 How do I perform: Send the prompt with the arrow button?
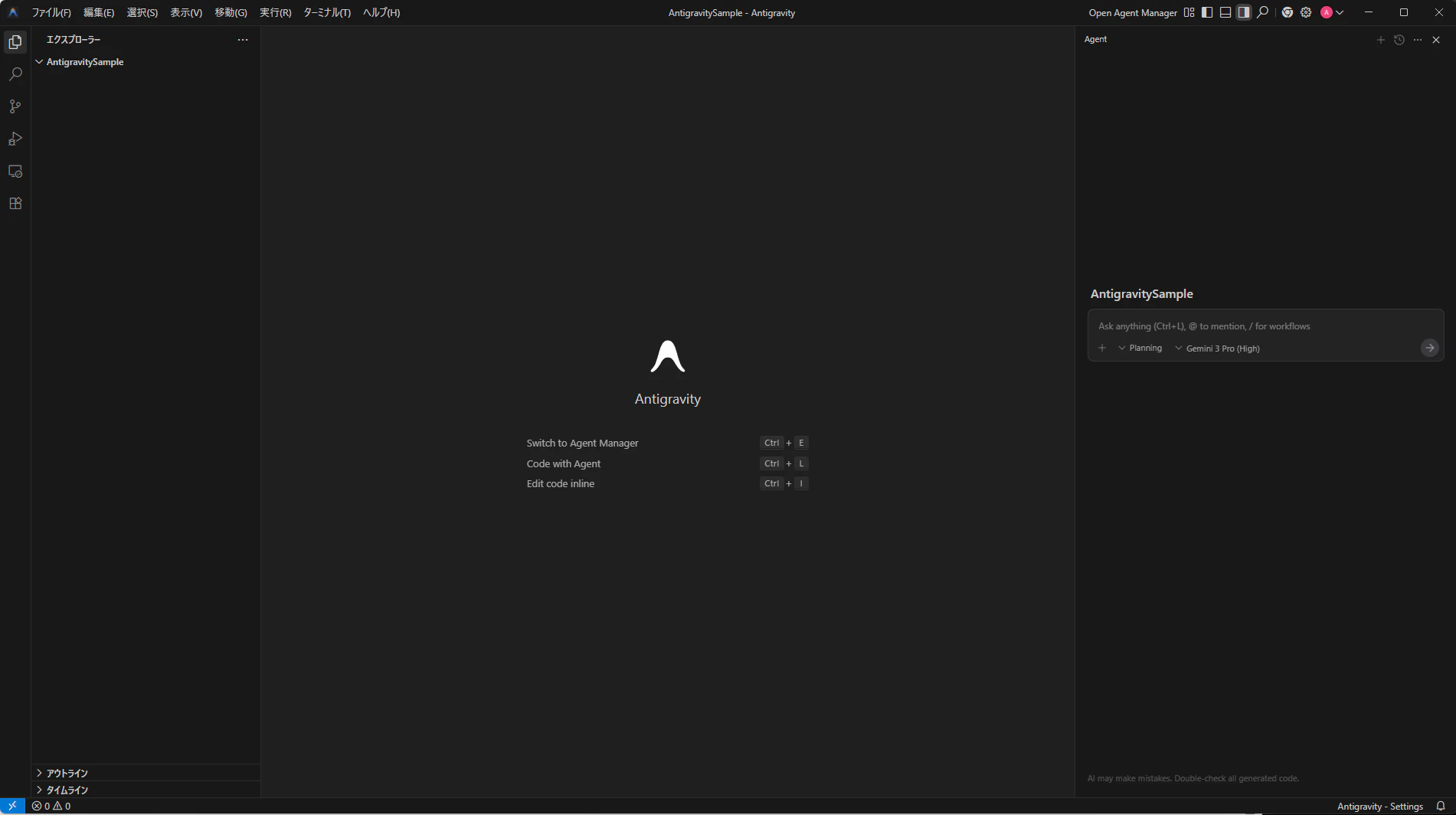click(1429, 348)
